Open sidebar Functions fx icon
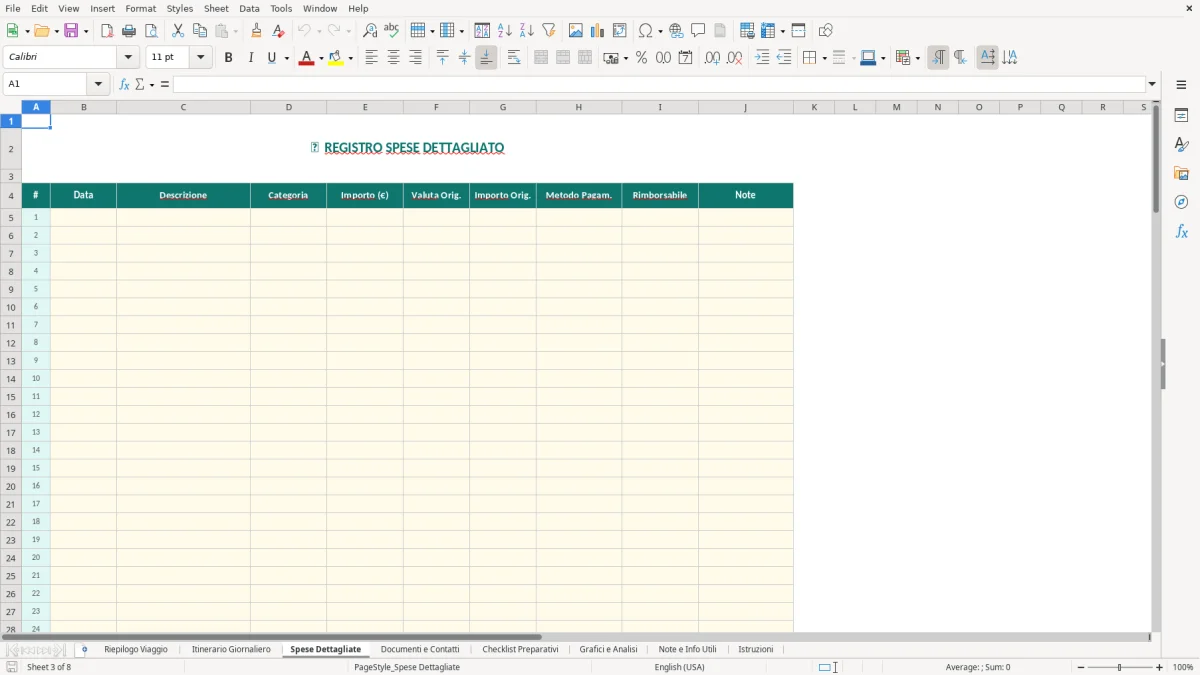 click(1181, 231)
